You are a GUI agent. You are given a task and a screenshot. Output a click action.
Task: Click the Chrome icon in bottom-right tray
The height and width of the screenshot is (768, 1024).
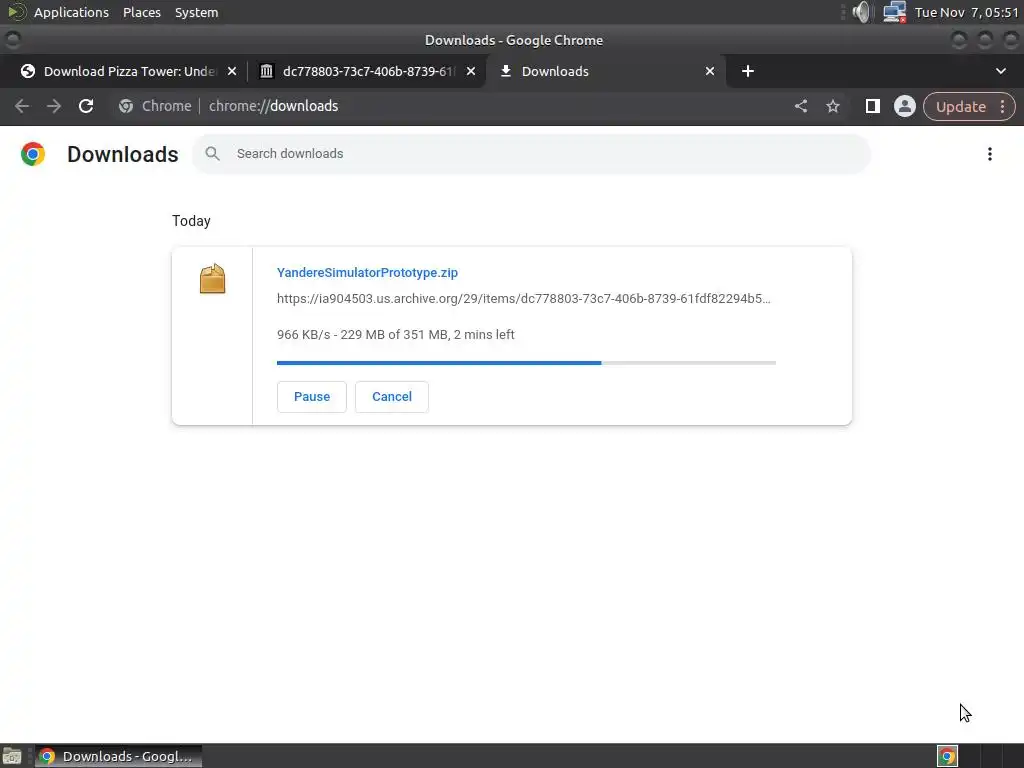(x=947, y=756)
